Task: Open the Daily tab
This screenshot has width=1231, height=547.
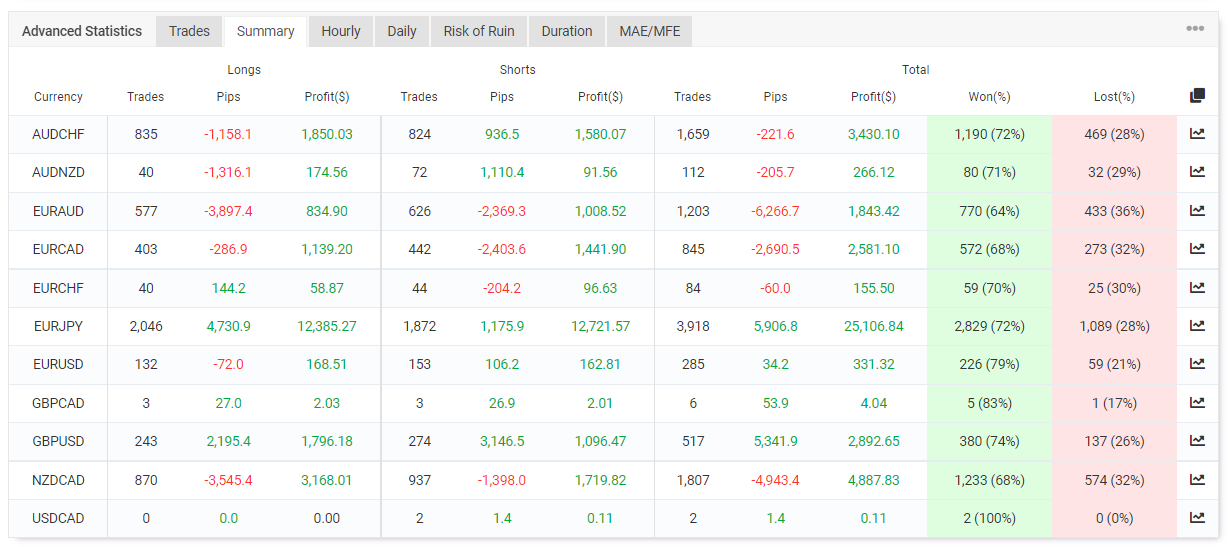Action: coord(402,31)
